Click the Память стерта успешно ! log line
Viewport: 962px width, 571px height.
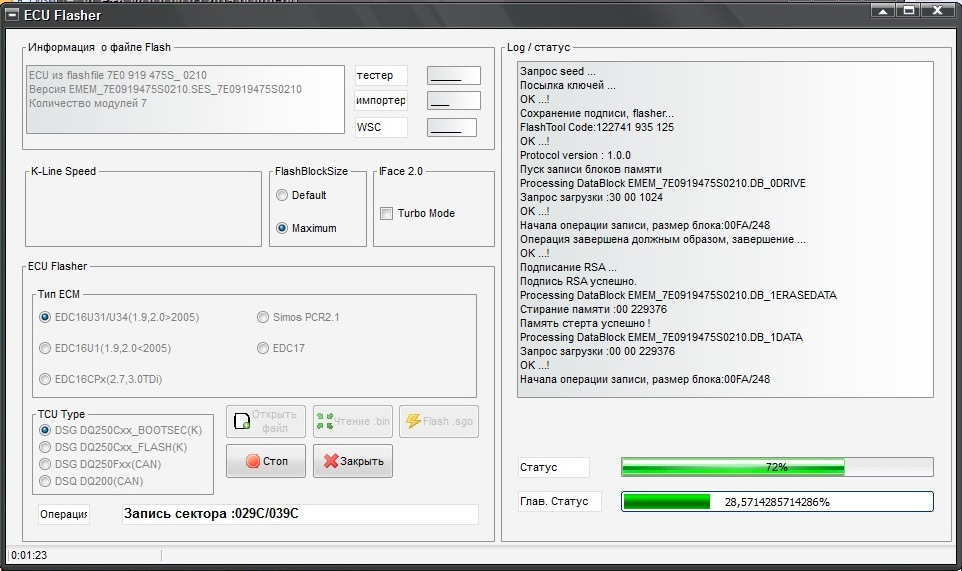(x=585, y=323)
